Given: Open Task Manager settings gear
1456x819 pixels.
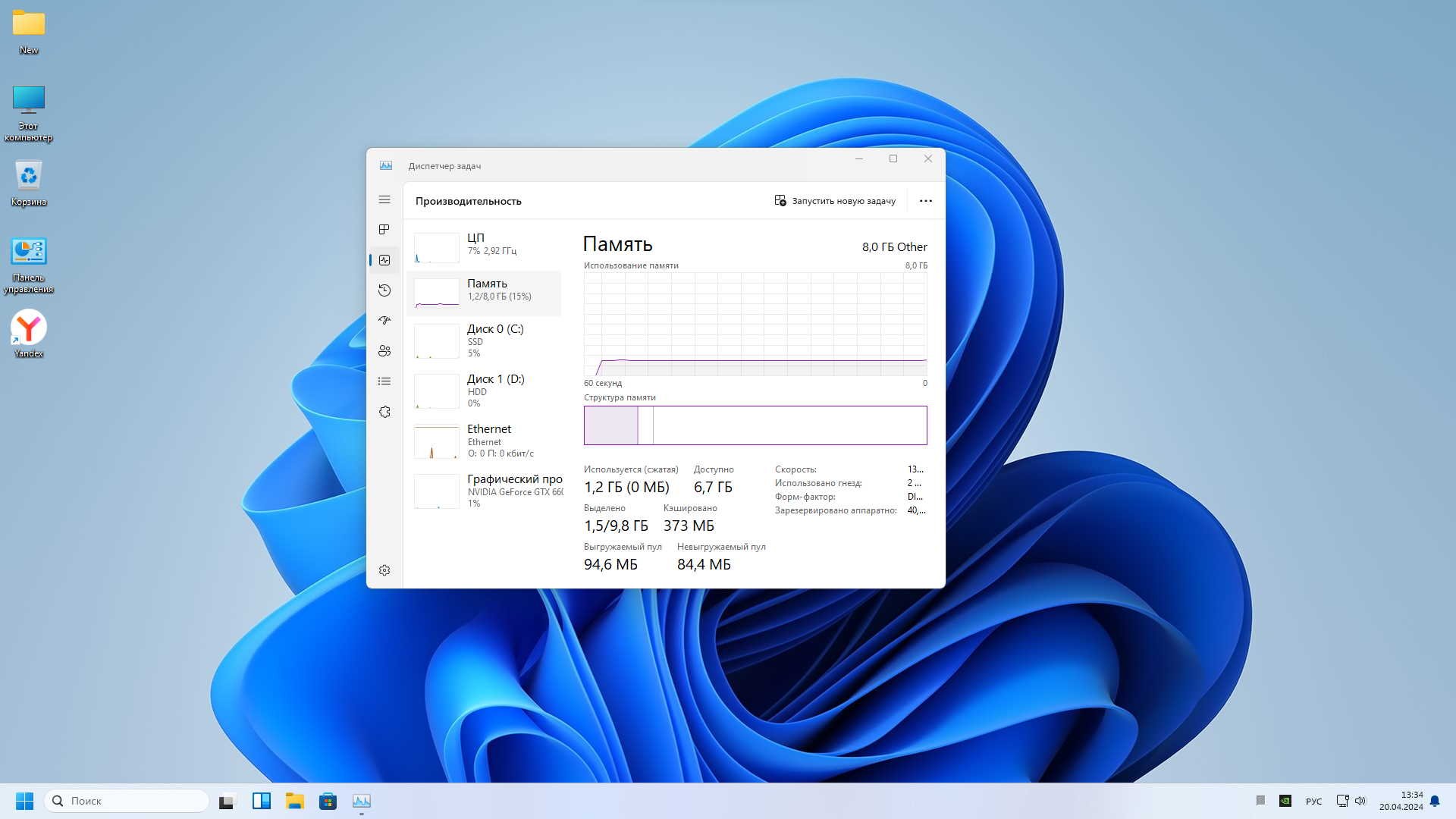Looking at the screenshot, I should coord(384,570).
